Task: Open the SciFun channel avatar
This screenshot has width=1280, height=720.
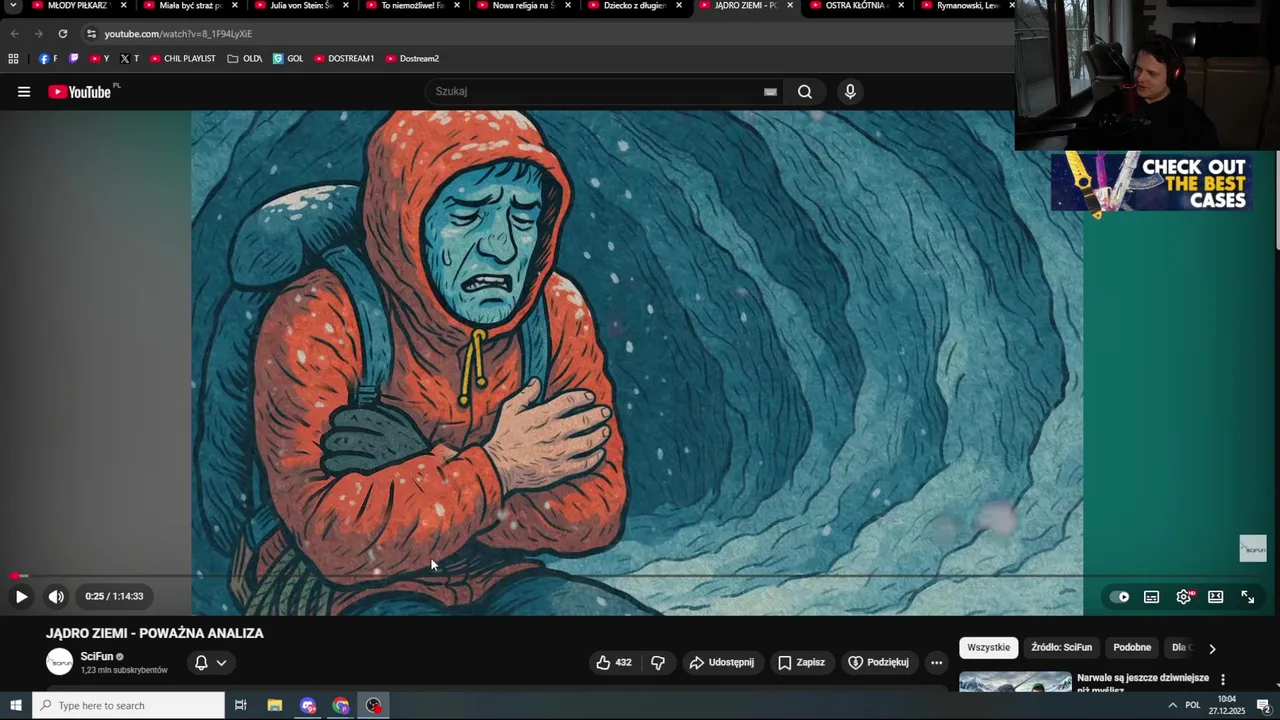Action: (x=60, y=662)
